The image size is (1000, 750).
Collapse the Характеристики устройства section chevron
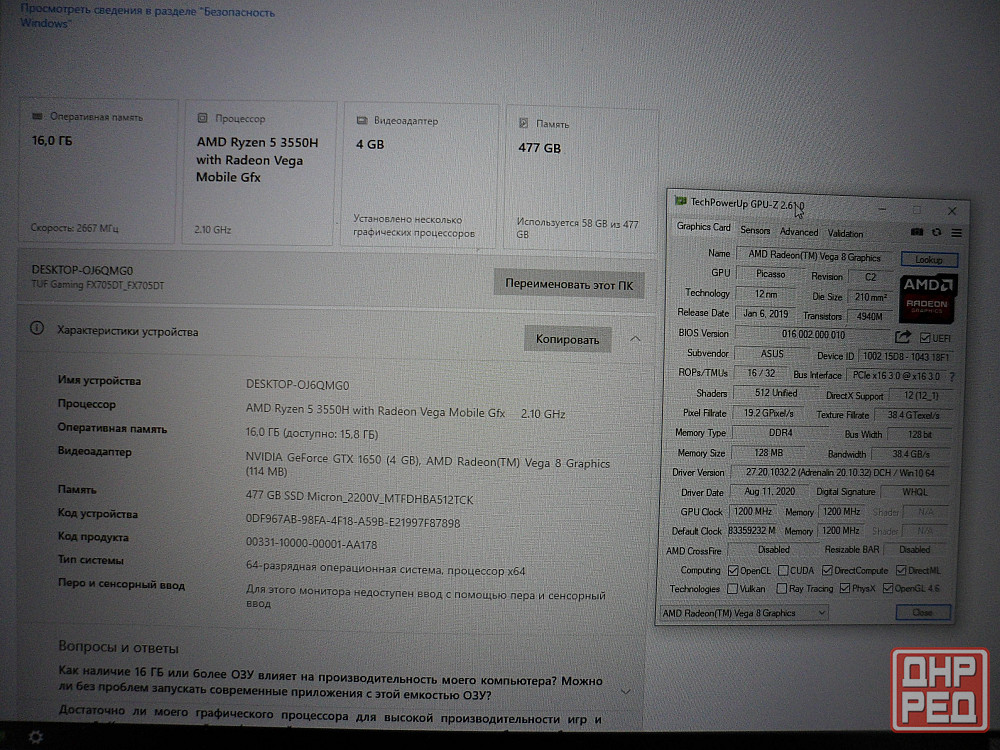[x=635, y=339]
